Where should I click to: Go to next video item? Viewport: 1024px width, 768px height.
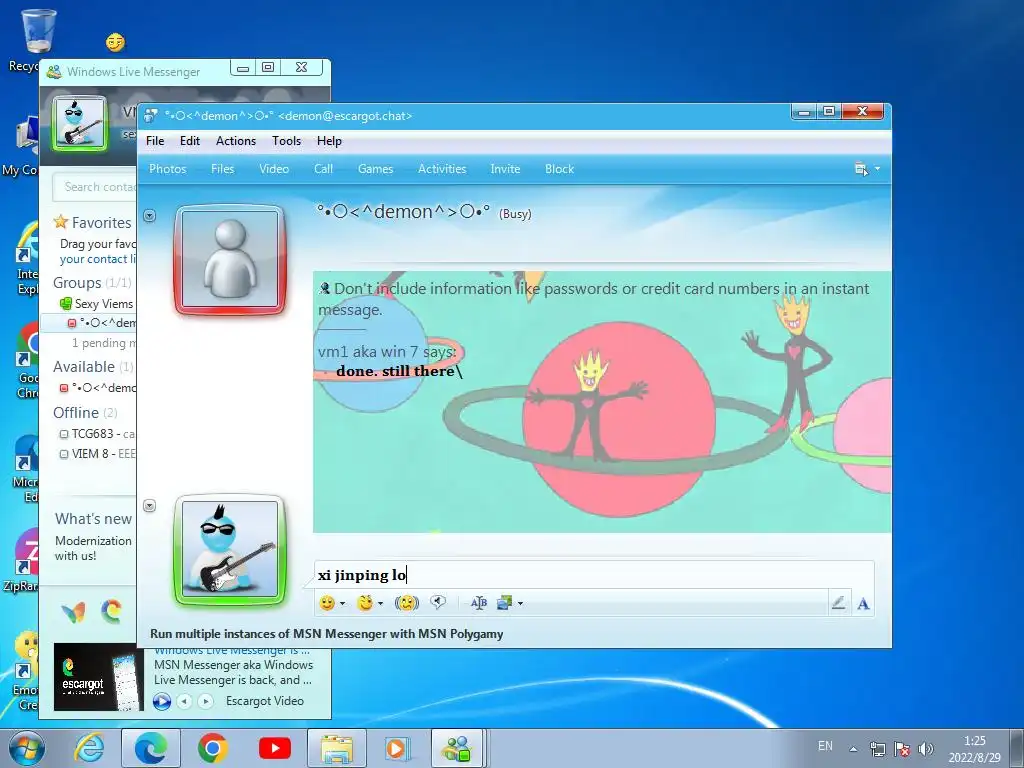tap(206, 701)
